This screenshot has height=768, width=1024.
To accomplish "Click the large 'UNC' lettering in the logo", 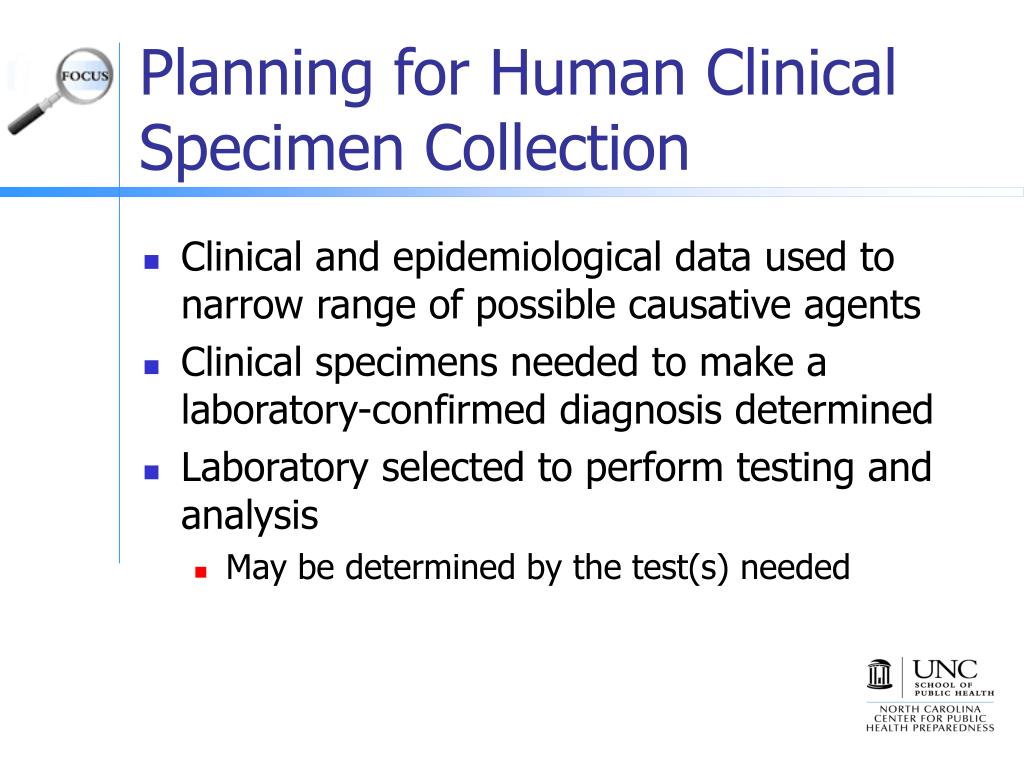I will click(x=945, y=669).
